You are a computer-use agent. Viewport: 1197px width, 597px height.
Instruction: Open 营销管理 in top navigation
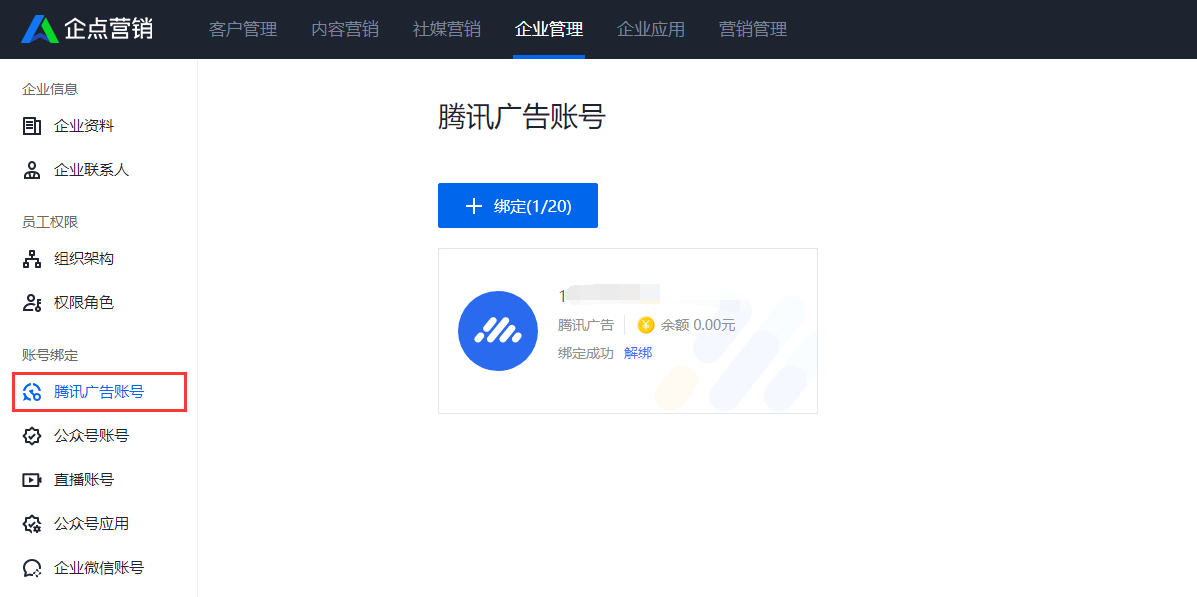(x=753, y=29)
